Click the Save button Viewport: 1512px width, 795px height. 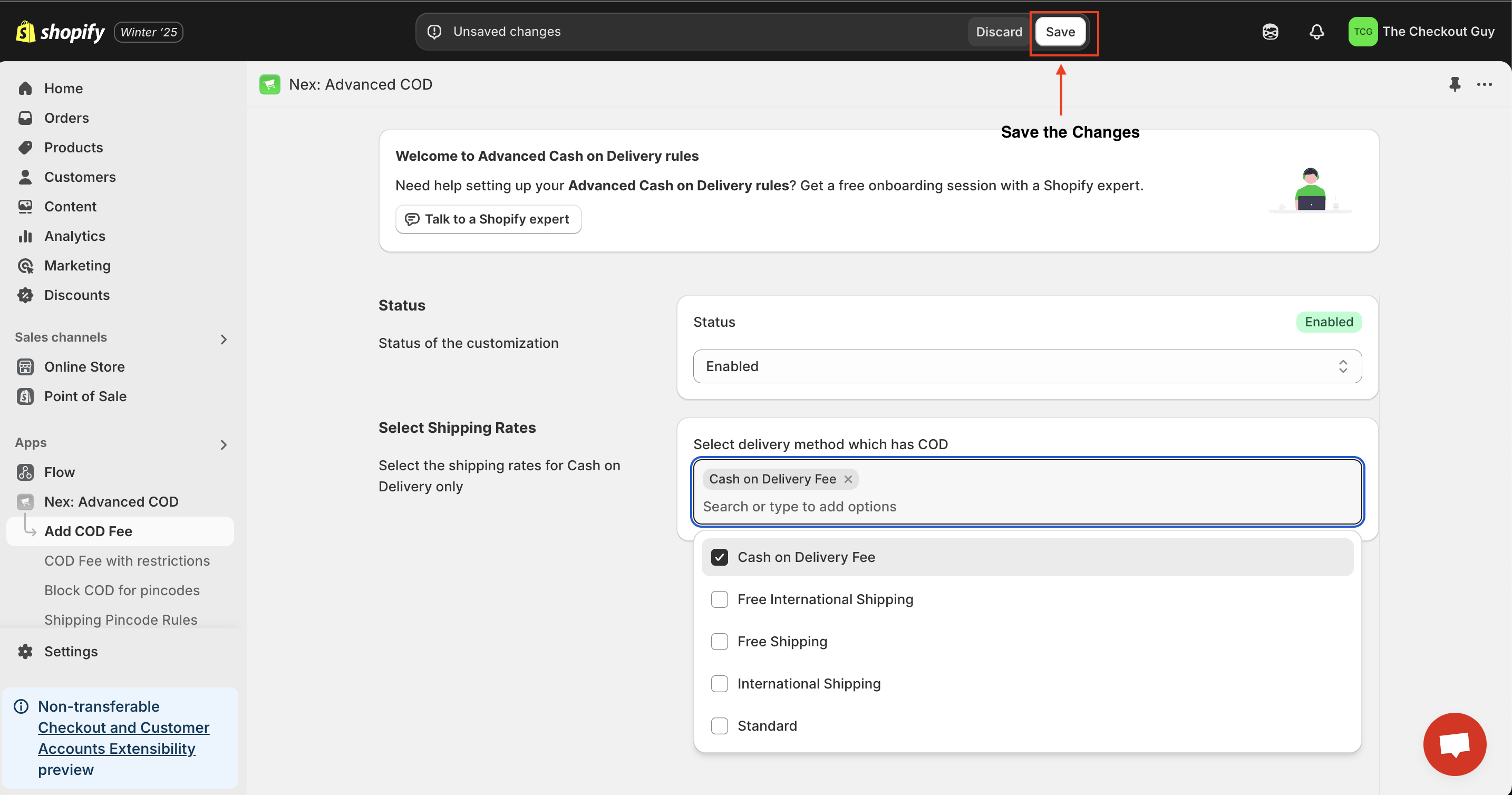pos(1060,32)
